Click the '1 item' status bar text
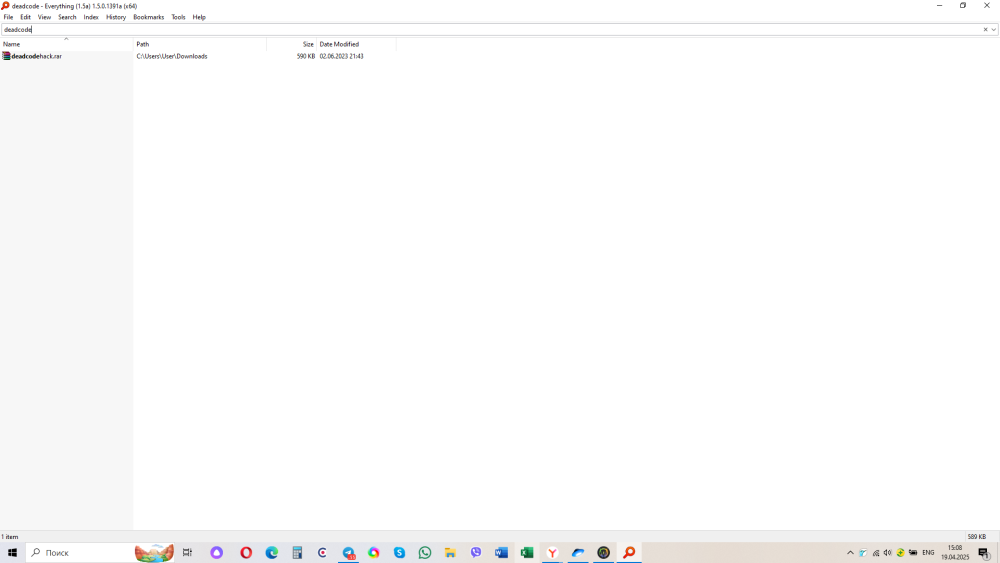1000x563 pixels. (x=10, y=537)
